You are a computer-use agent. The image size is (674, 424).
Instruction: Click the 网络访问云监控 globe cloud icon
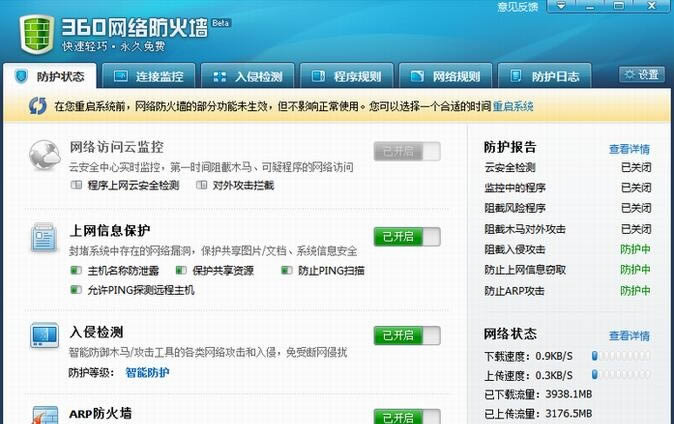click(x=44, y=154)
